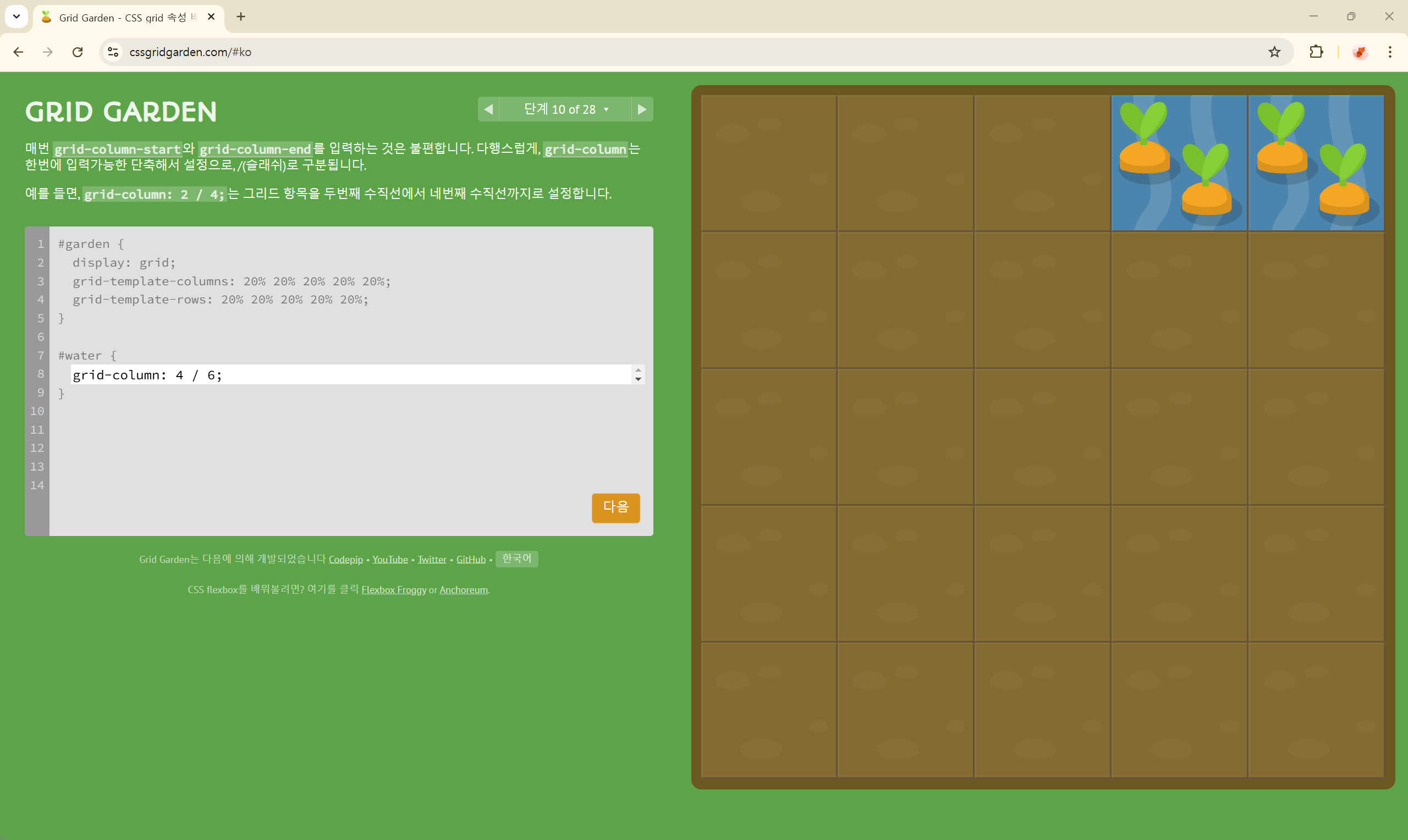
Task: Reload the page
Action: coord(78,52)
